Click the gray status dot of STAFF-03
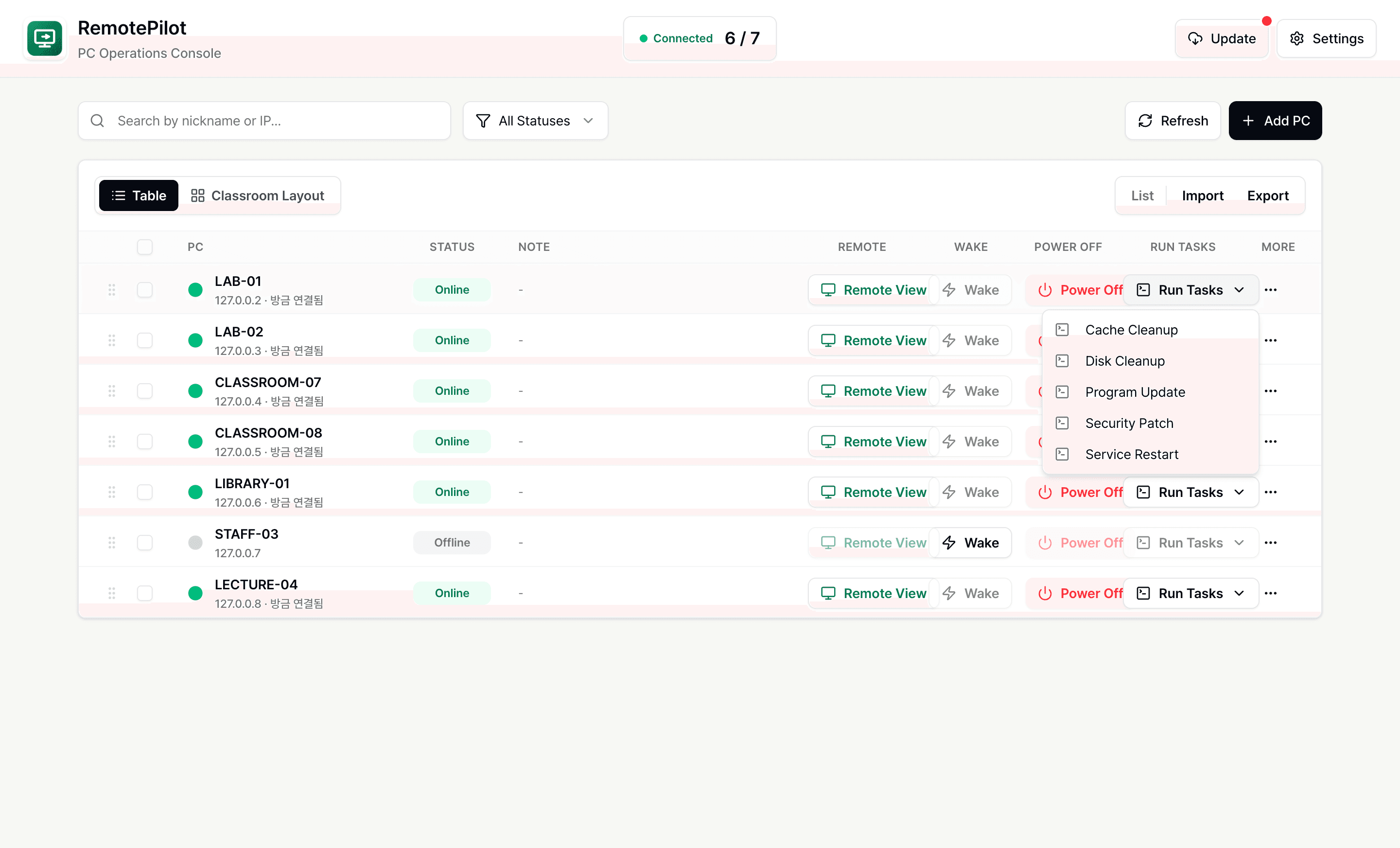This screenshot has width=1400, height=848. coord(195,543)
